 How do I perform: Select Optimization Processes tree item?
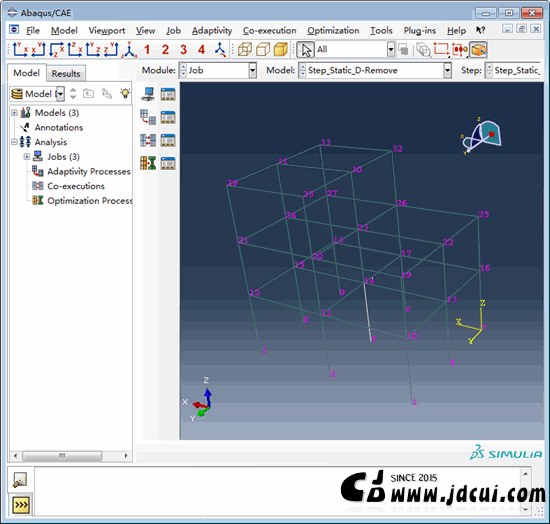point(90,201)
